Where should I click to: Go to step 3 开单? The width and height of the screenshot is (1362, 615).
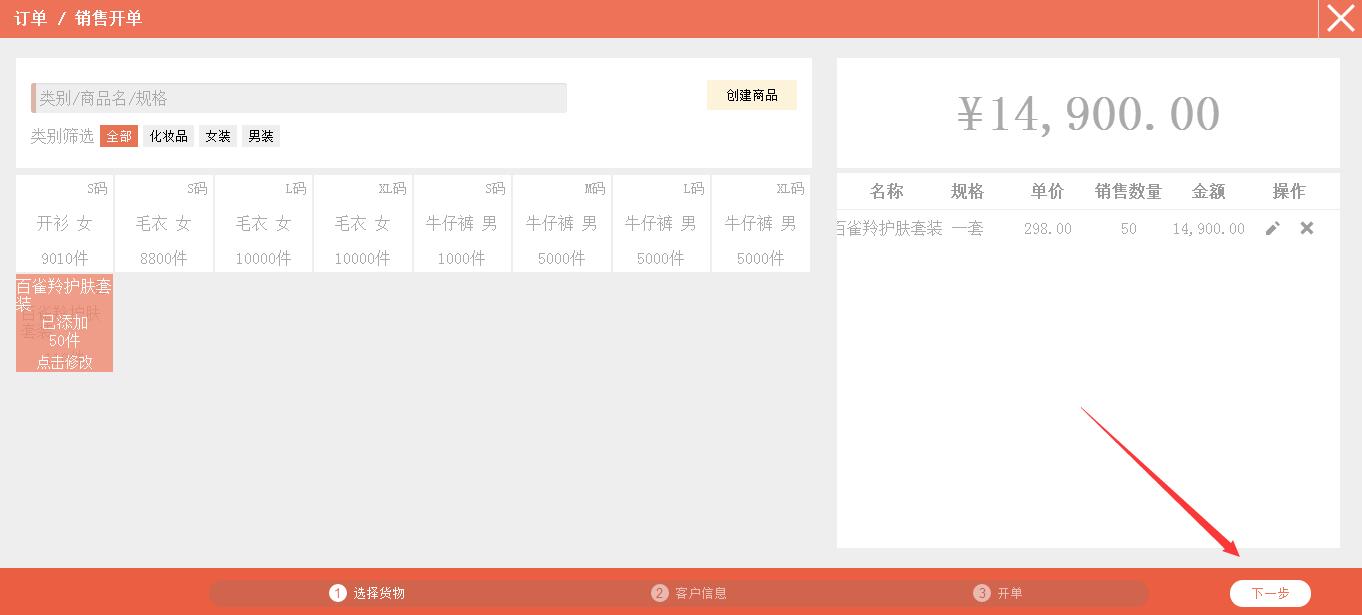[998, 593]
